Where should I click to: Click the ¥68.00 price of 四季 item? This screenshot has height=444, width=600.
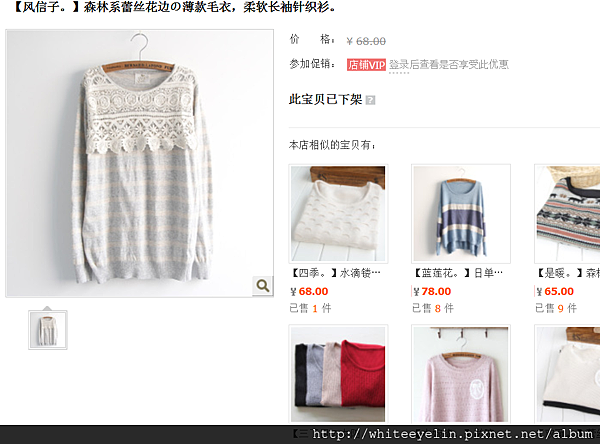click(x=309, y=292)
